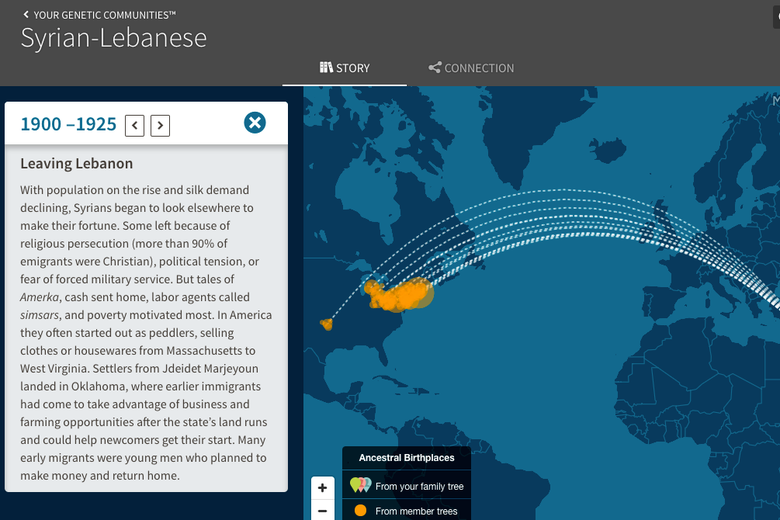Click the large orange cluster over eastern US
The width and height of the screenshot is (780, 520).
pos(399,295)
